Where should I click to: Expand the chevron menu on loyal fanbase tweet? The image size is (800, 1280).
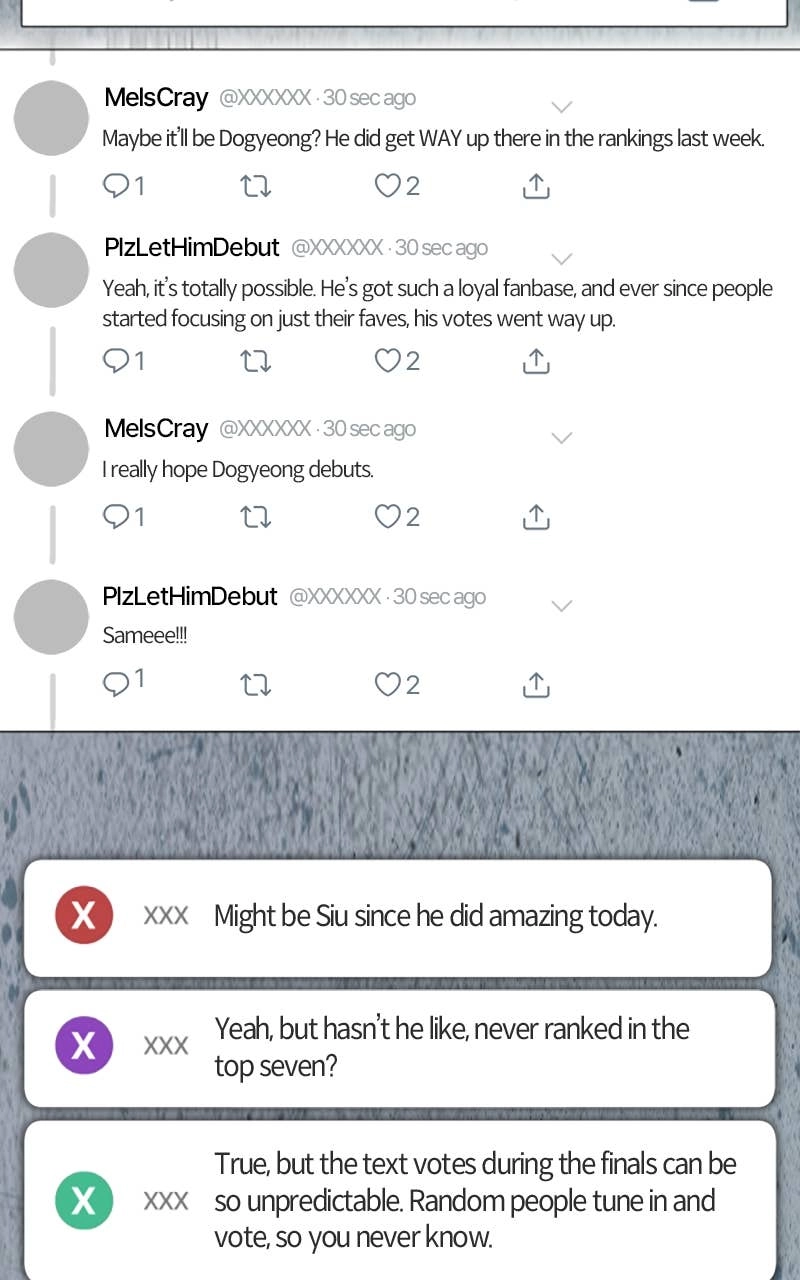[562, 259]
